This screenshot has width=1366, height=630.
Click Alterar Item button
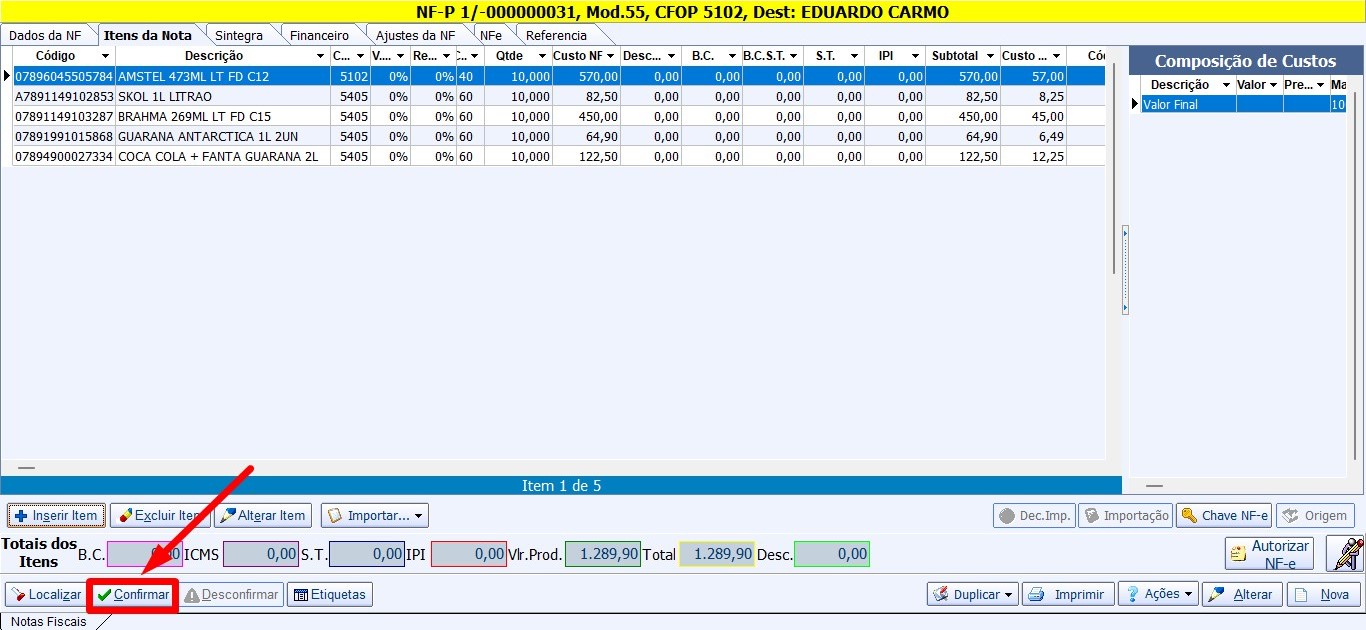coord(264,516)
